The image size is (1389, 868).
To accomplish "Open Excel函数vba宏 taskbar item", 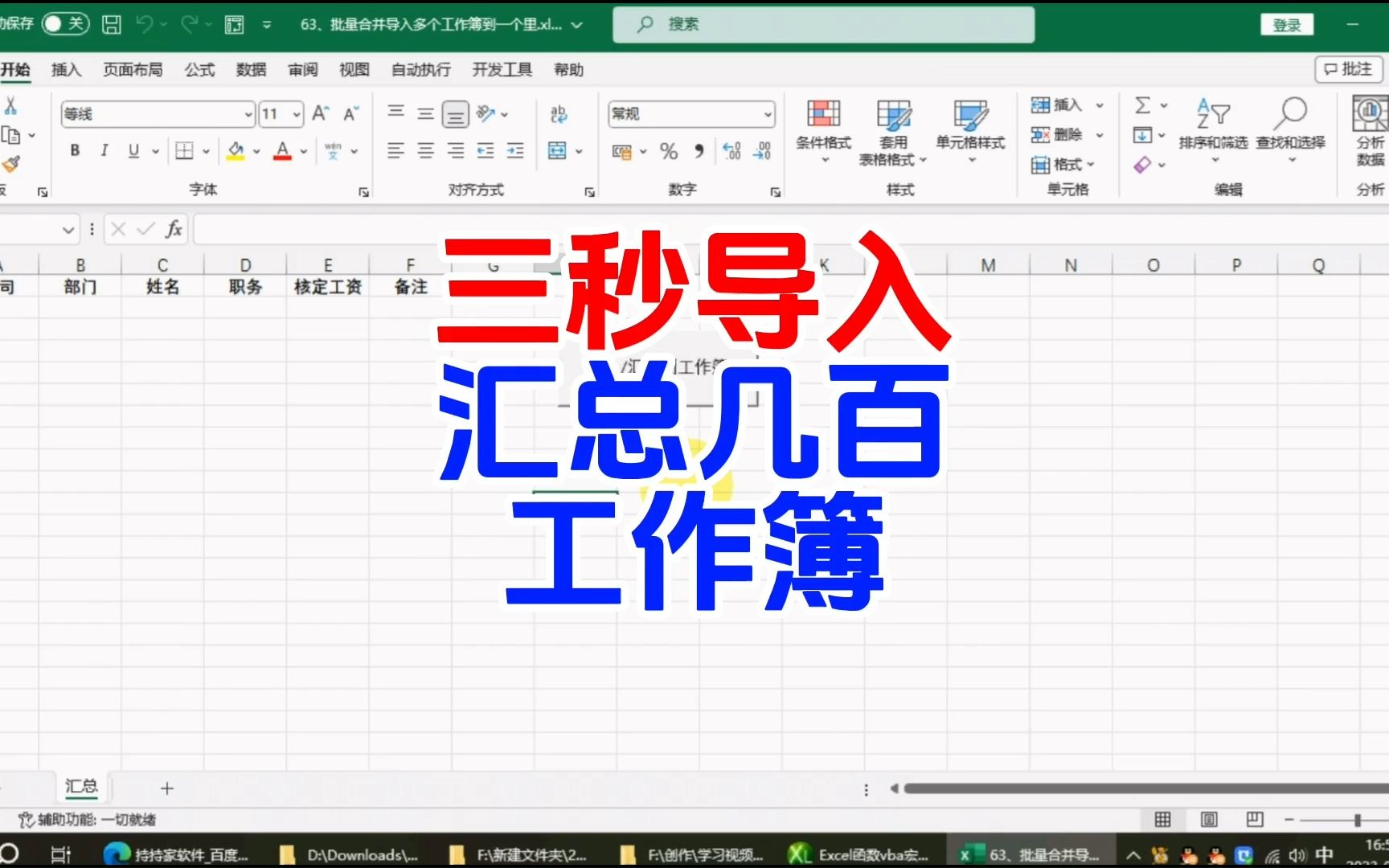I will tap(858, 854).
